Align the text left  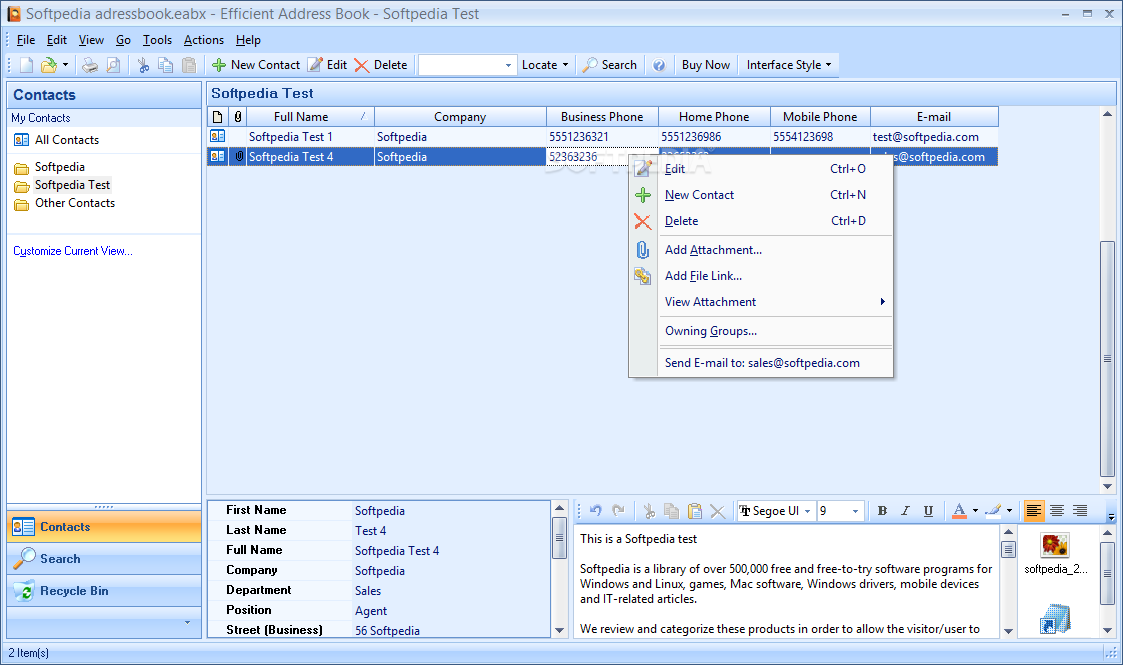1033,510
